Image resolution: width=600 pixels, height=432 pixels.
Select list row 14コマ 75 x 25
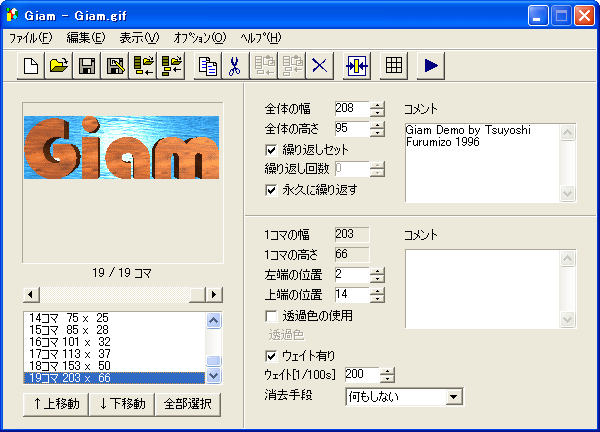[114, 318]
